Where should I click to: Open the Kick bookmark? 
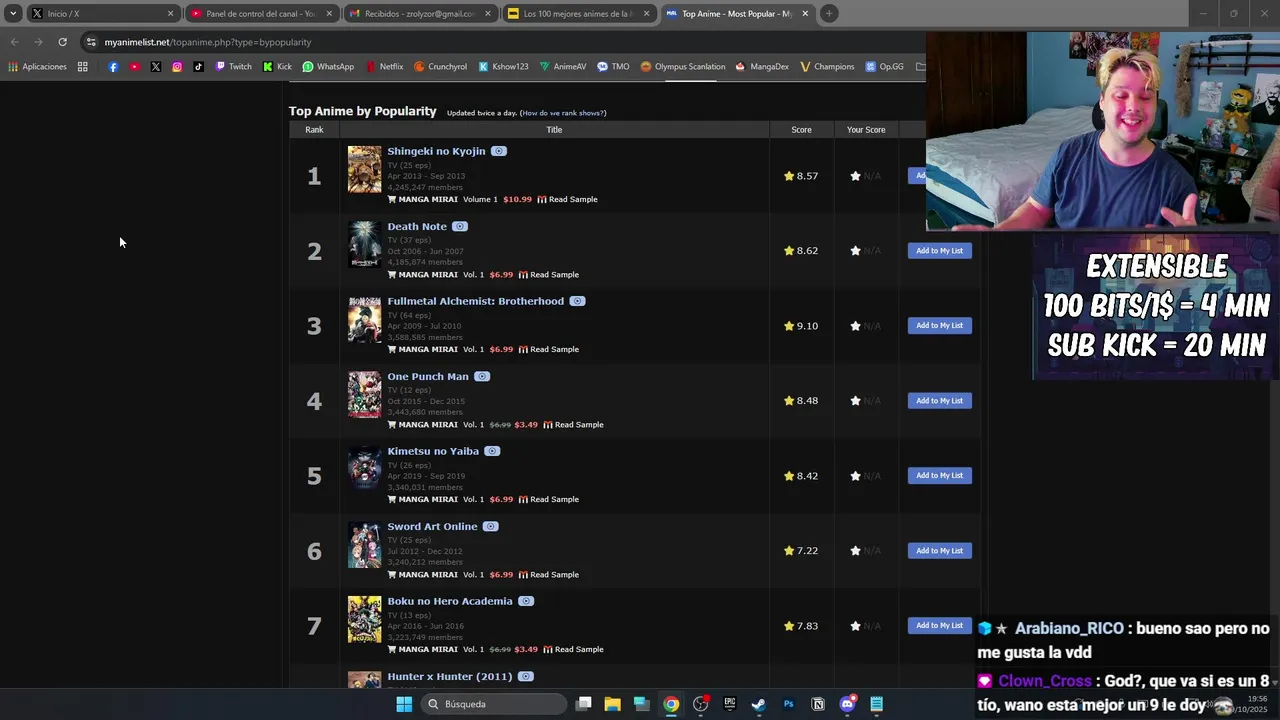click(277, 67)
